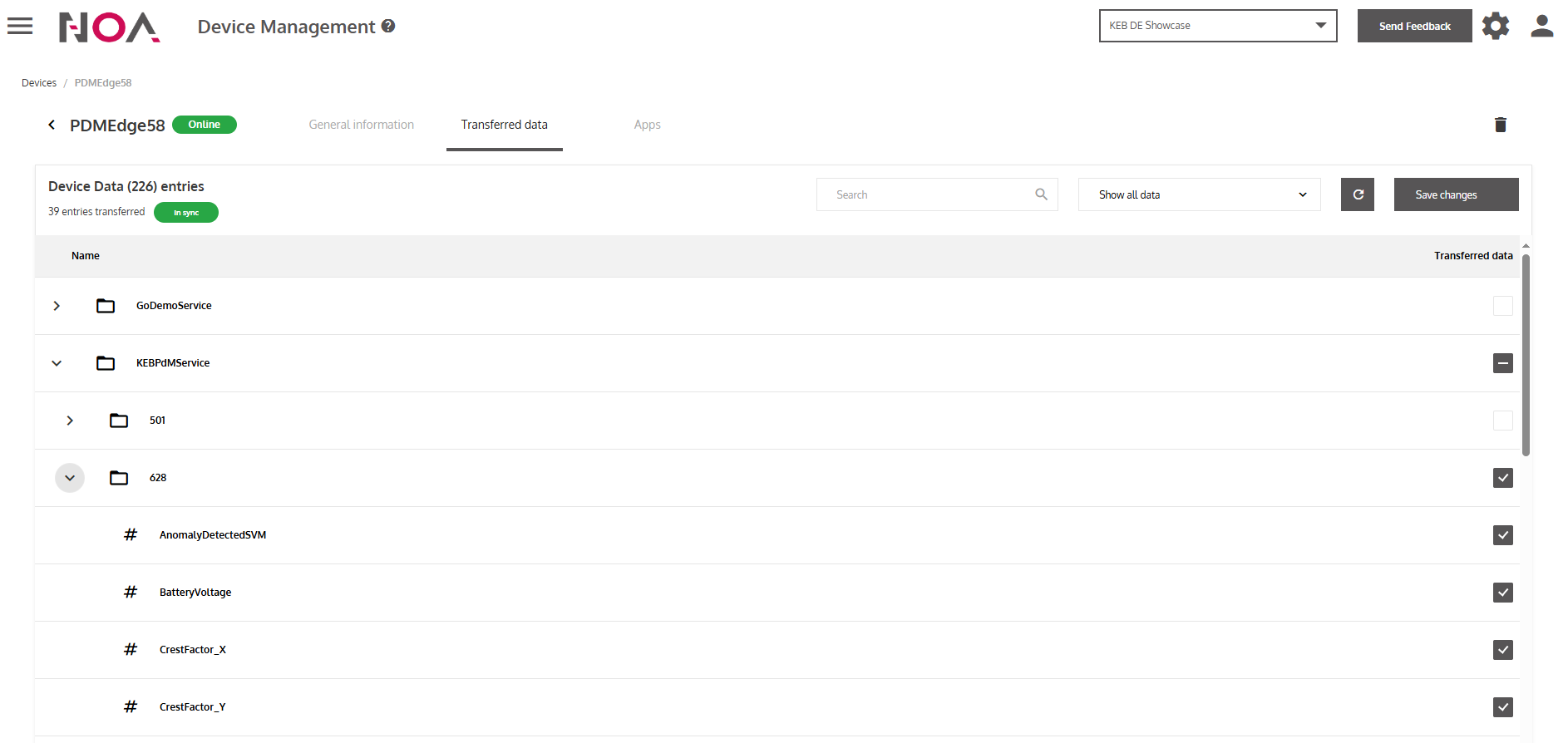Image resolution: width=1568 pixels, height=743 pixels.
Task: Open the KEB DE Showcase dropdown
Action: click(1217, 26)
